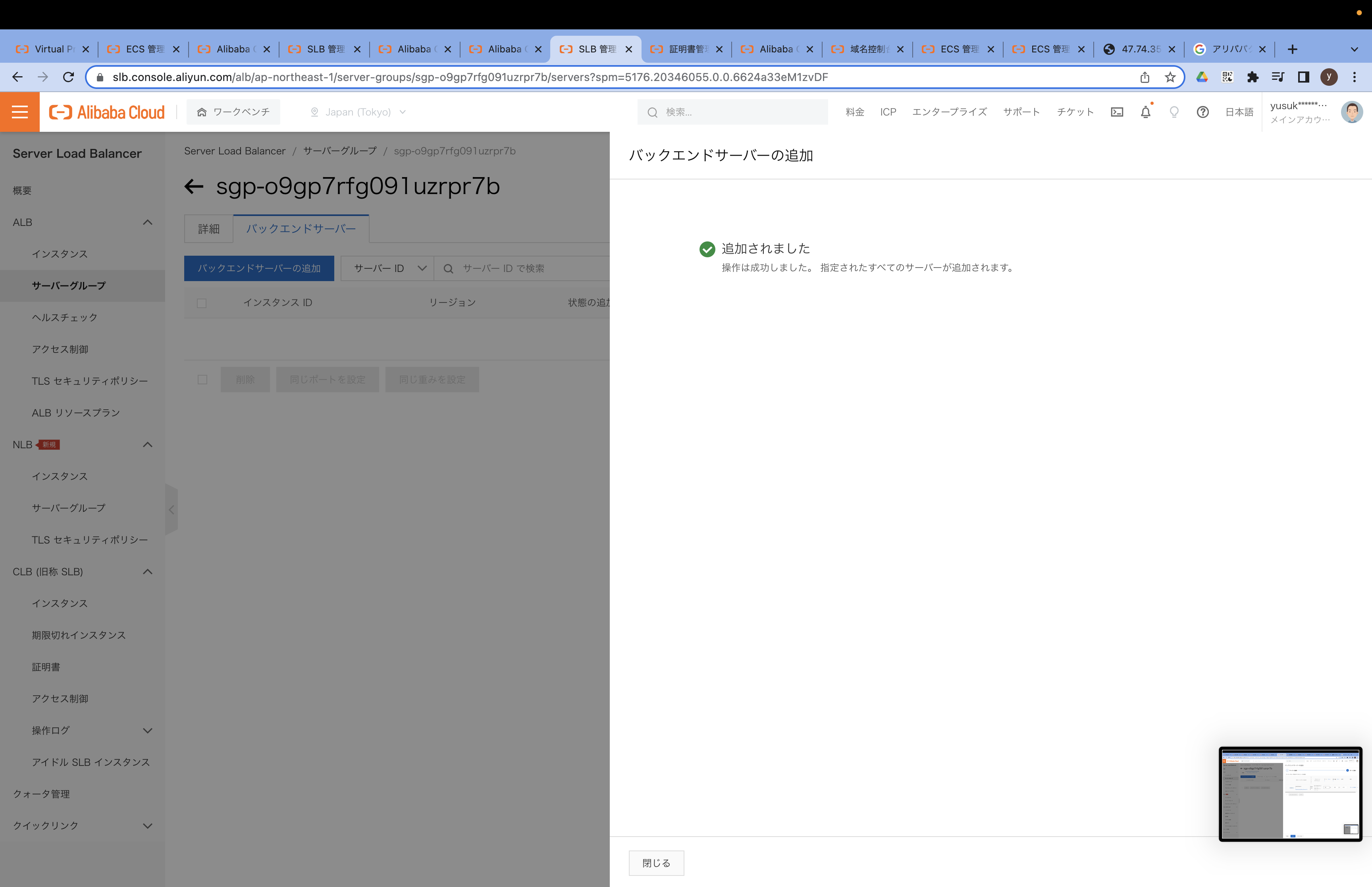
Task: Open Server Load Balancer breadcrumb link
Action: click(x=234, y=151)
